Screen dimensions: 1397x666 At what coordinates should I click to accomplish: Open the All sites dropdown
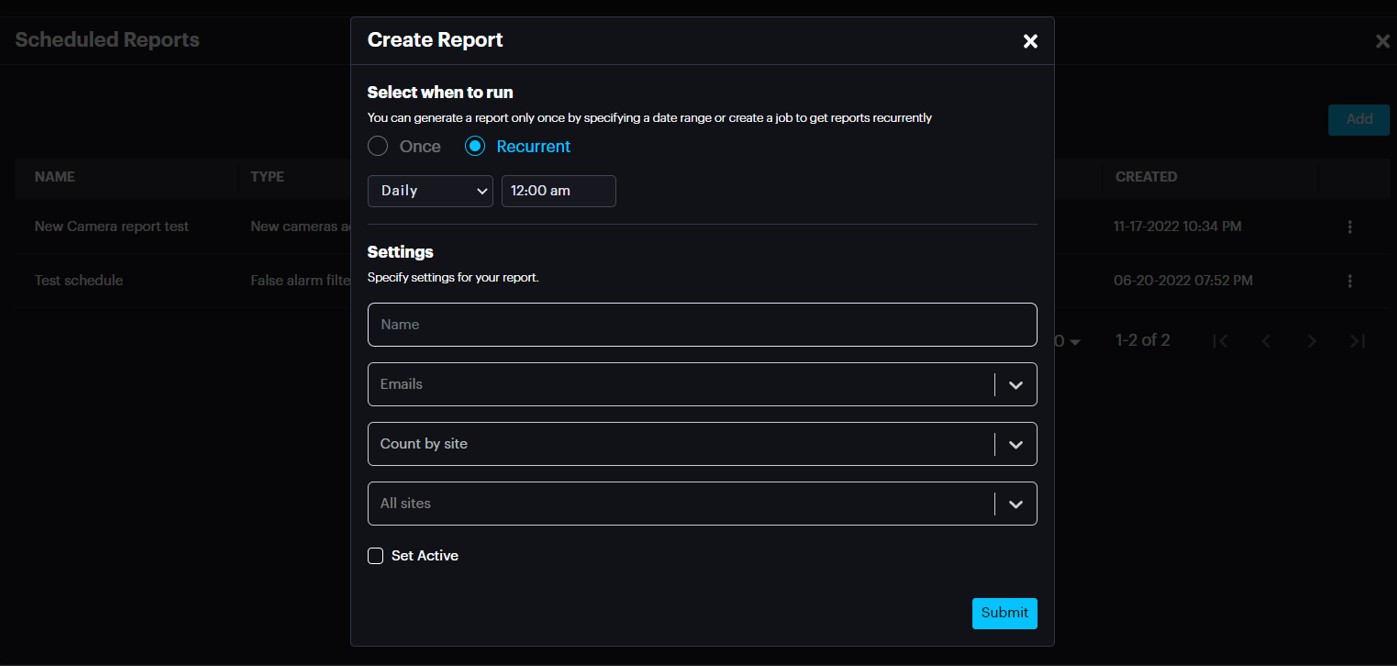coord(1015,504)
